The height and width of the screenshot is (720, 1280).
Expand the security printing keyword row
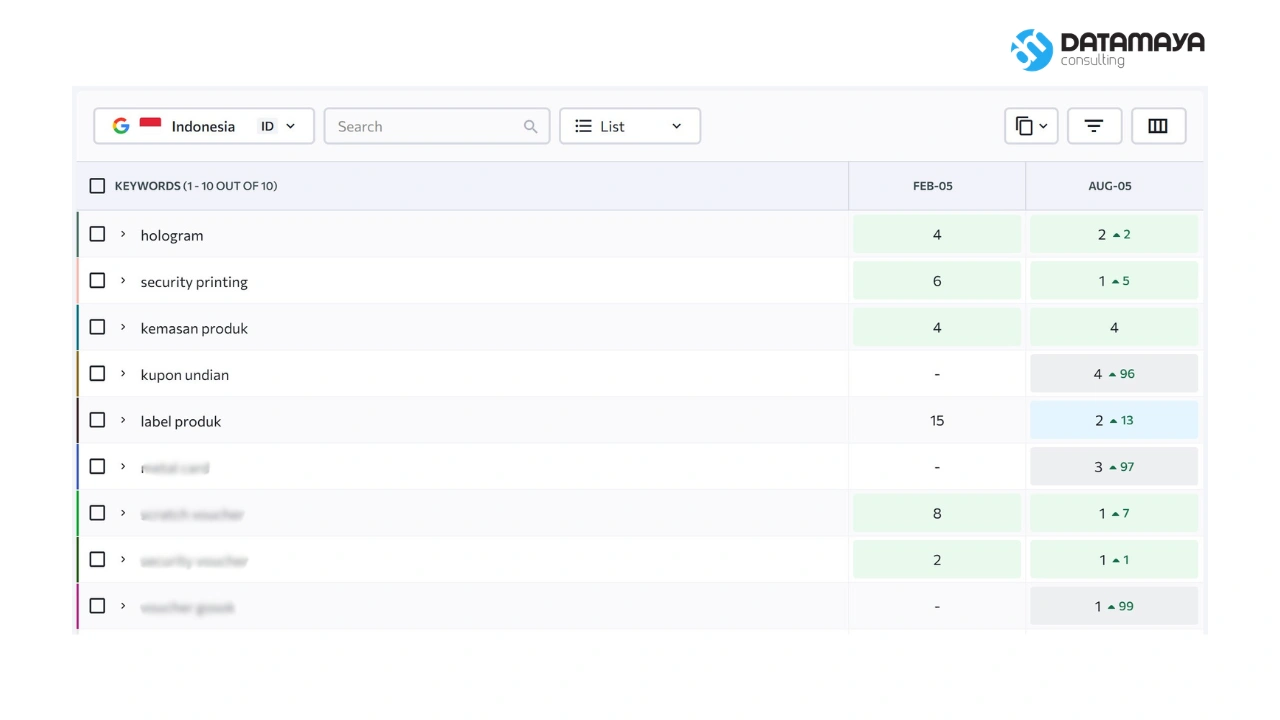(123, 281)
